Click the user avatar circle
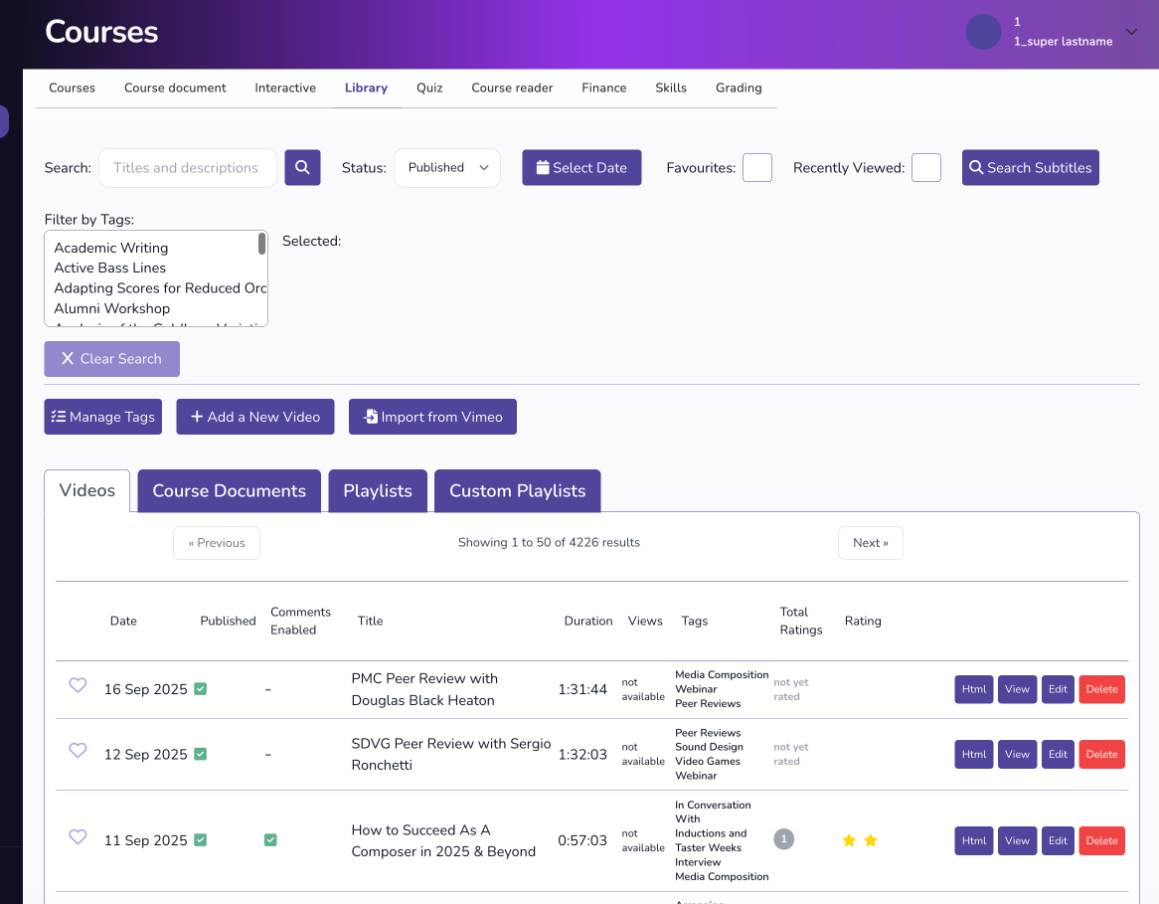This screenshot has height=904, width=1159. click(983, 32)
